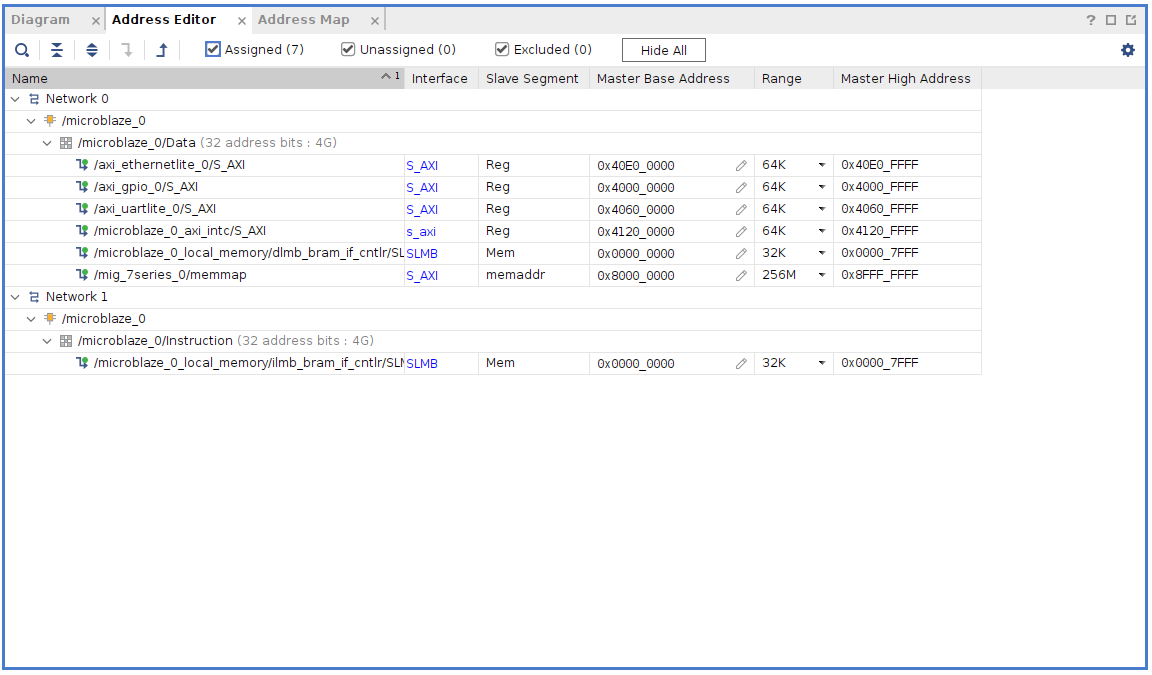Click pencil icon beside 0x8000_0000 base address
The height and width of the screenshot is (675, 1152).
coord(741,276)
